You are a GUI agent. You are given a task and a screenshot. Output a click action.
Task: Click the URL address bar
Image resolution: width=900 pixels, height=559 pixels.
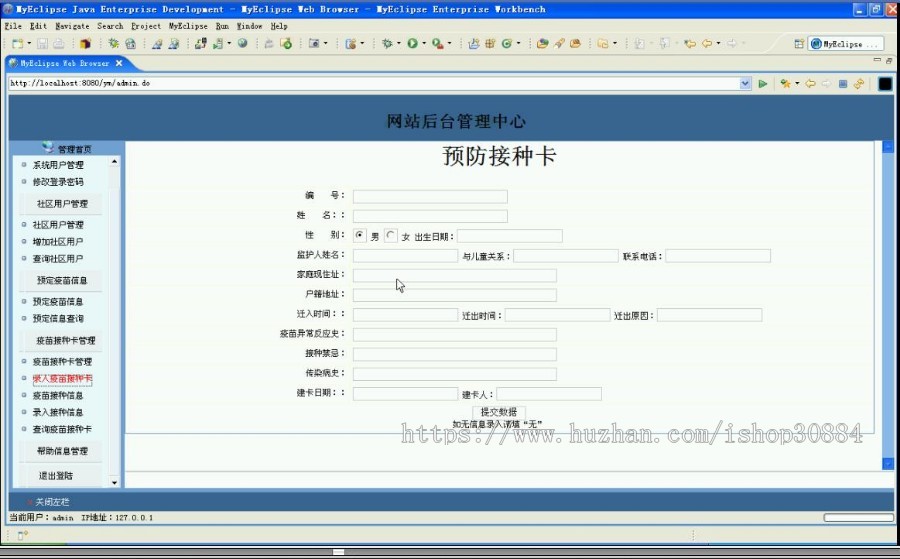374,84
